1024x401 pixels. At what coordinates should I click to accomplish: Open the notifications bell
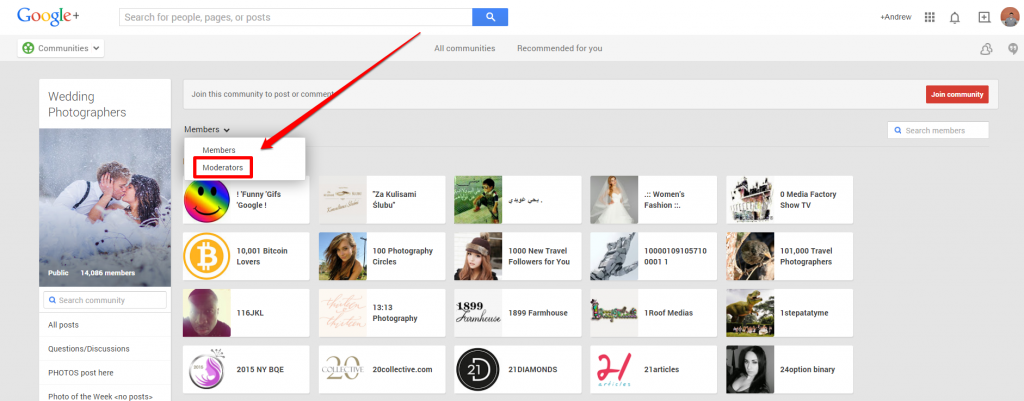[x=955, y=18]
